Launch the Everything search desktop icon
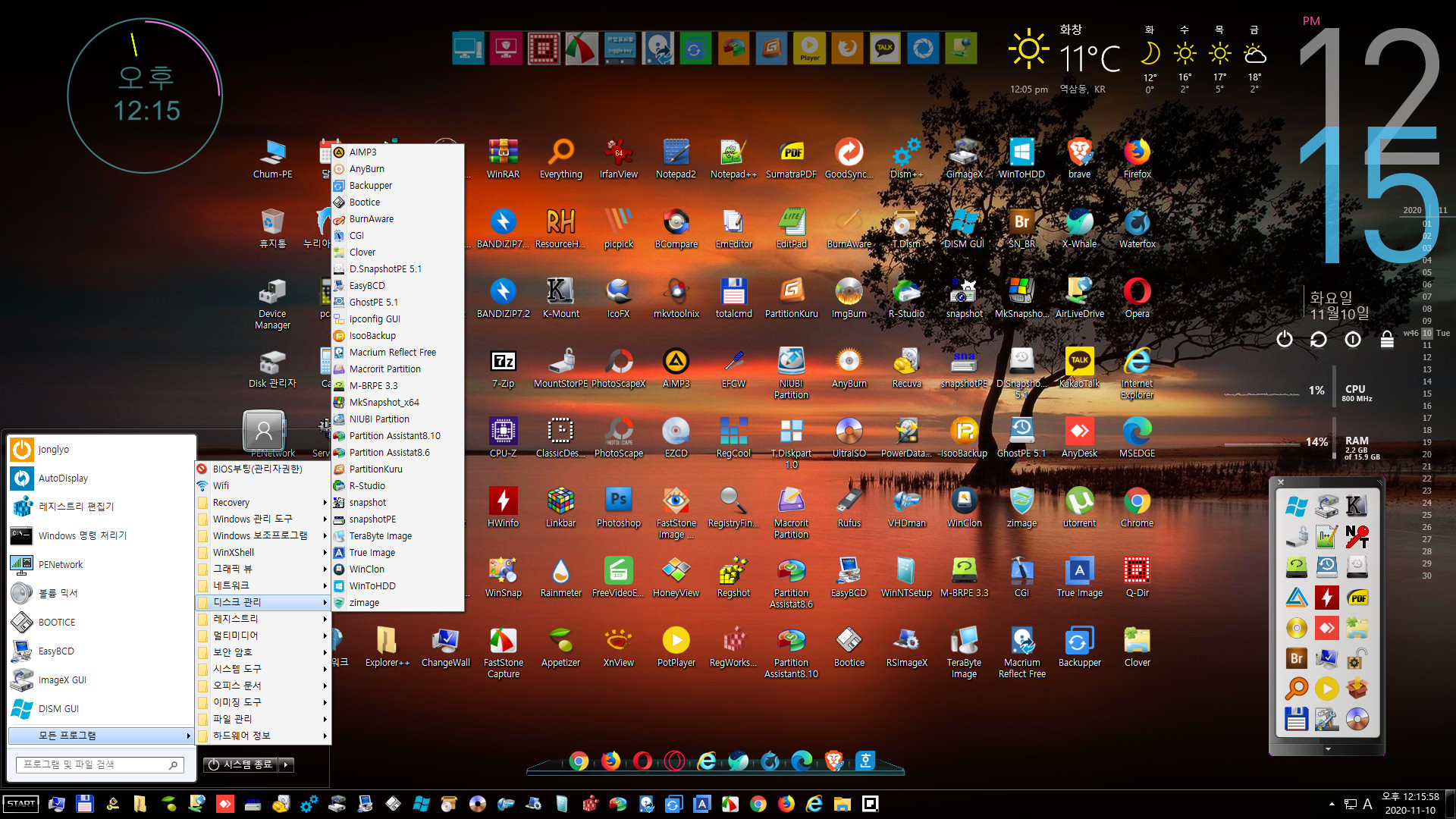This screenshot has height=819, width=1456. click(x=560, y=158)
